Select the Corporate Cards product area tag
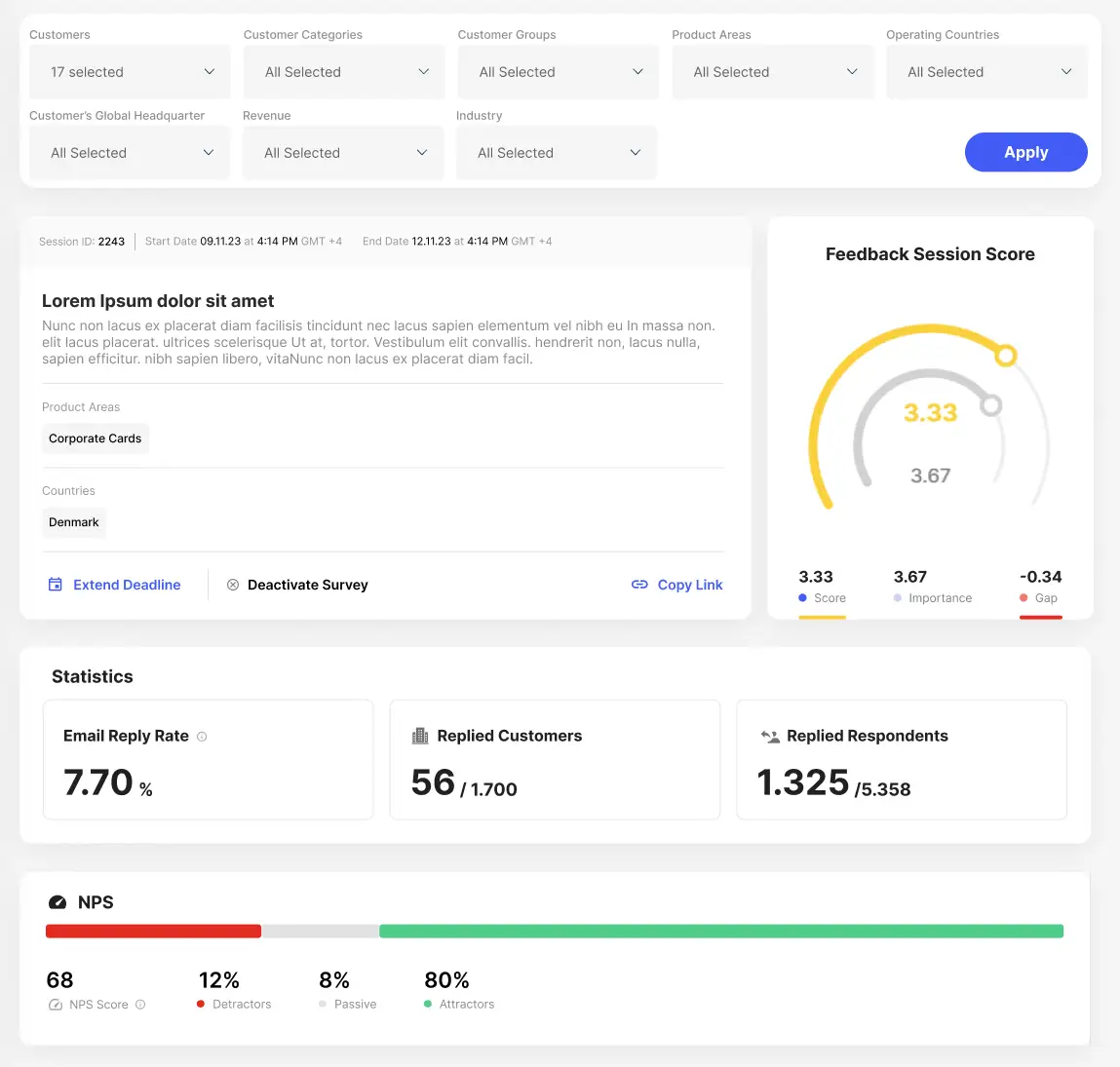The height and width of the screenshot is (1067, 1120). (95, 438)
